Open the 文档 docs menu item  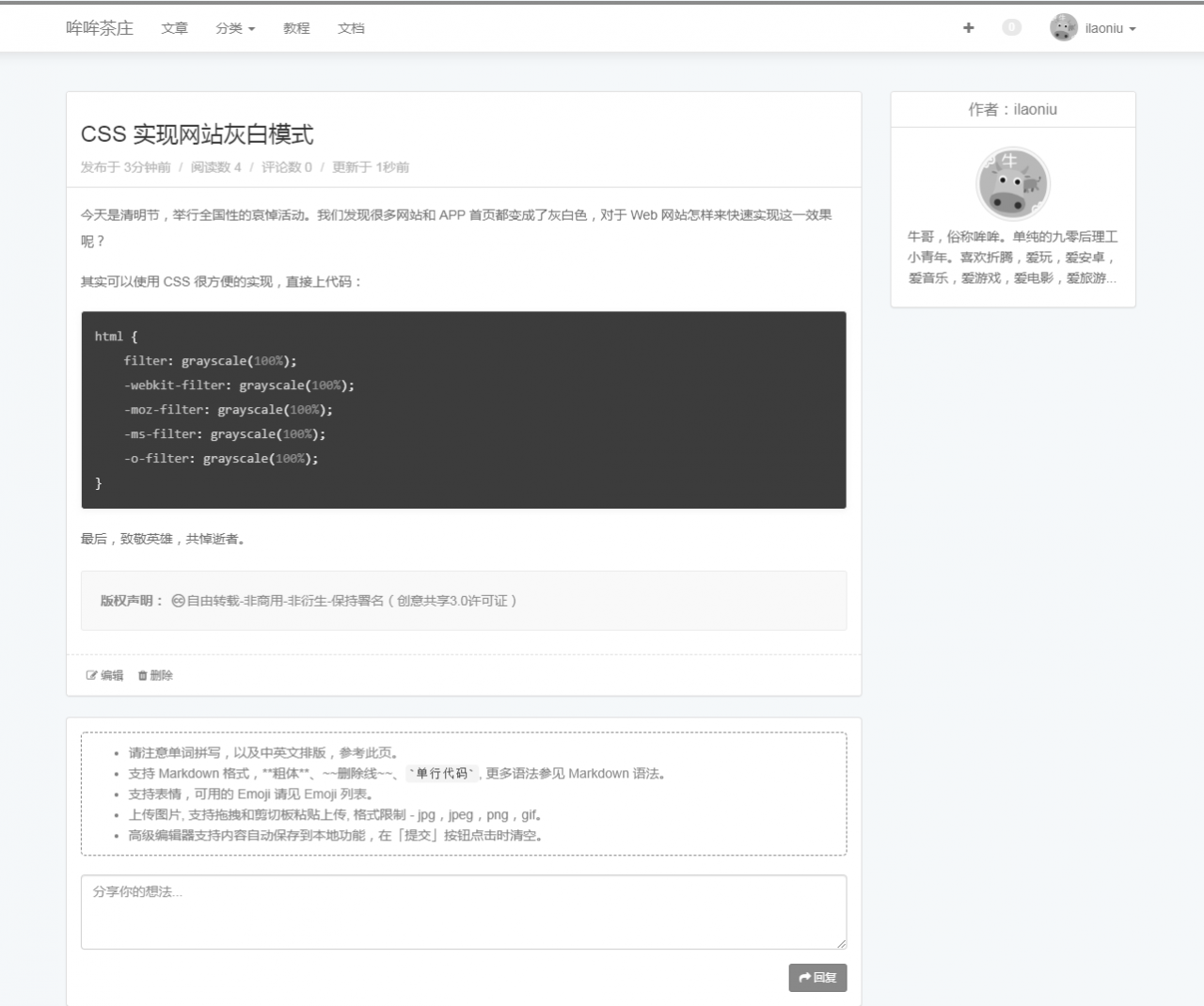351,28
